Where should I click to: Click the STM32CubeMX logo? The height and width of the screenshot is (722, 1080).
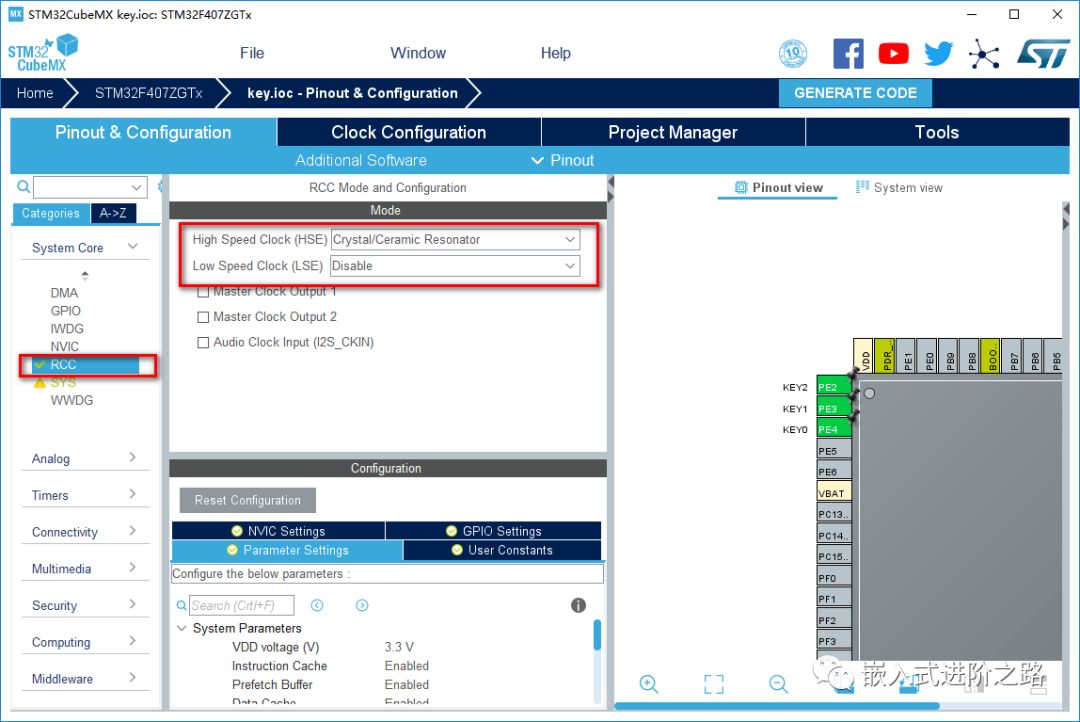point(43,53)
